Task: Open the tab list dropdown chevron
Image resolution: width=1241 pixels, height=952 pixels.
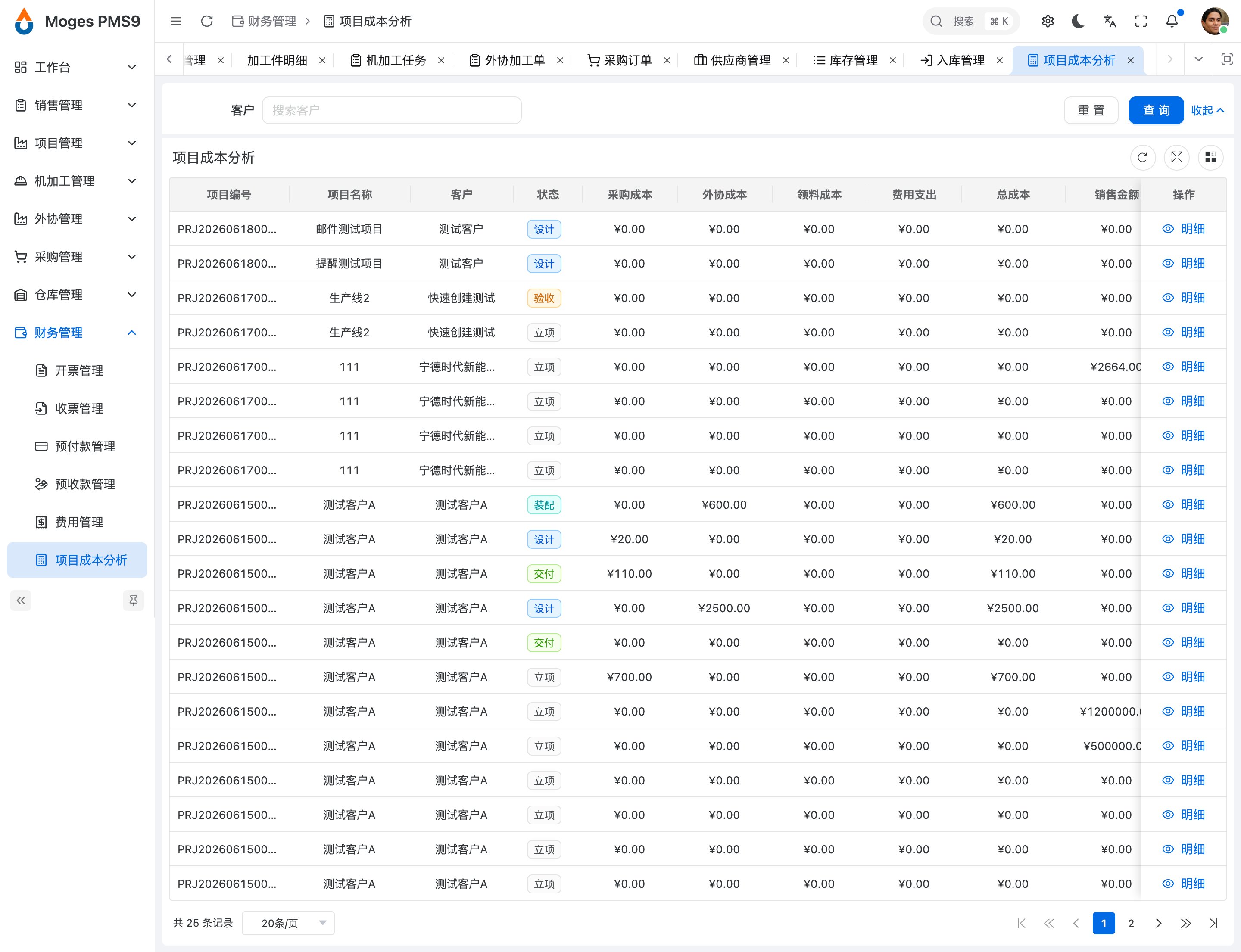Action: 1198,59
